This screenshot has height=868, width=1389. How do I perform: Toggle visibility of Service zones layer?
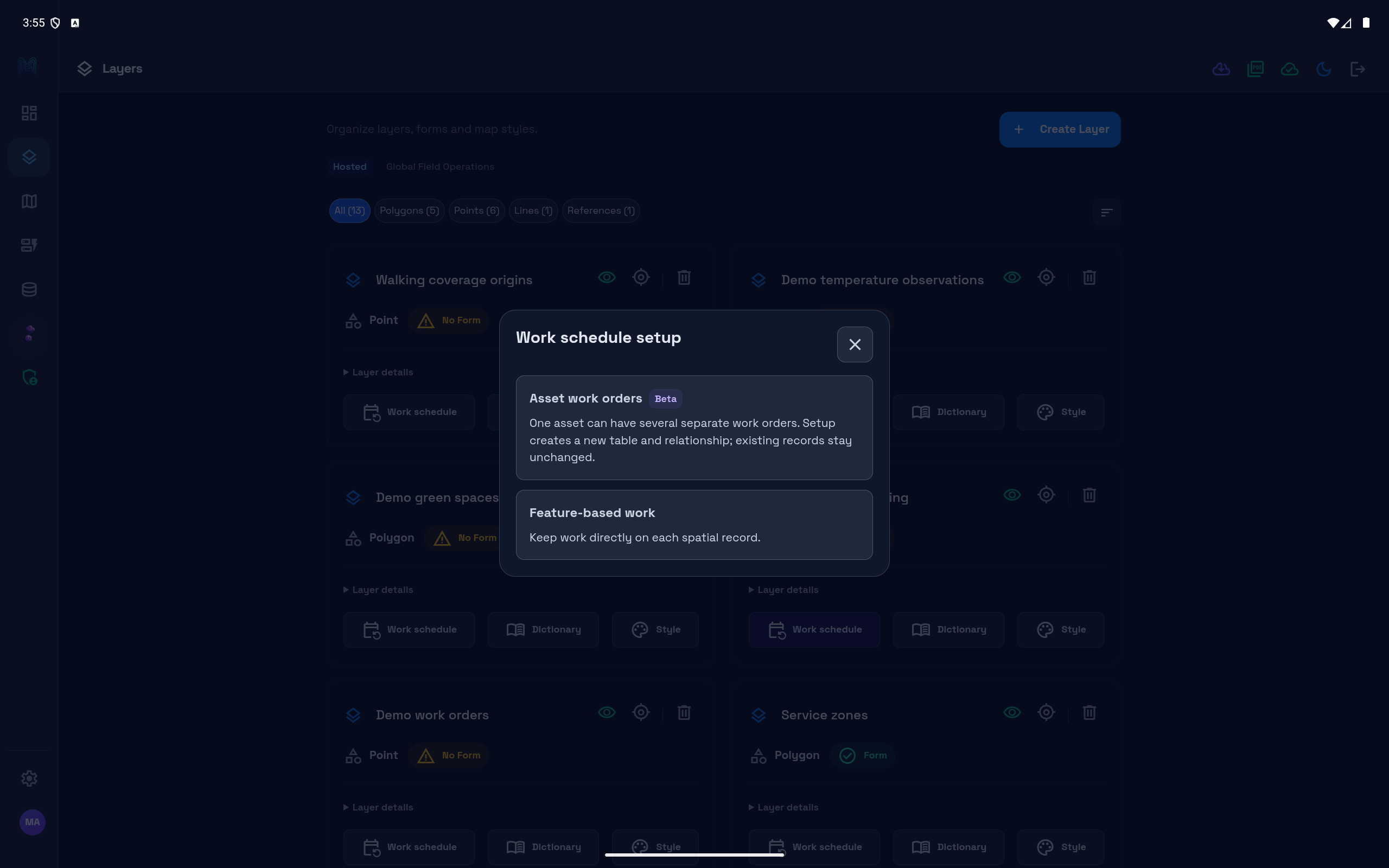1012,713
